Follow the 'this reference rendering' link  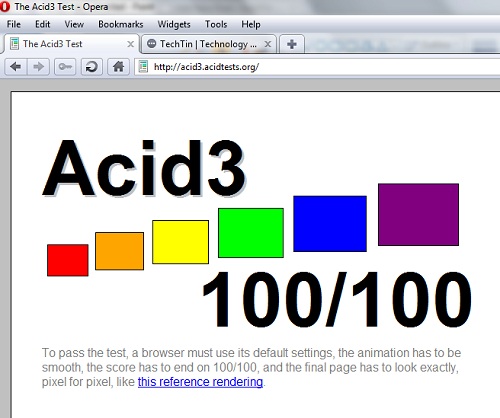pos(200,382)
